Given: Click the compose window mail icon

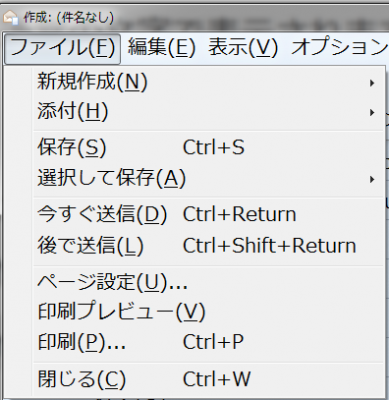Looking at the screenshot, I should (11, 17).
